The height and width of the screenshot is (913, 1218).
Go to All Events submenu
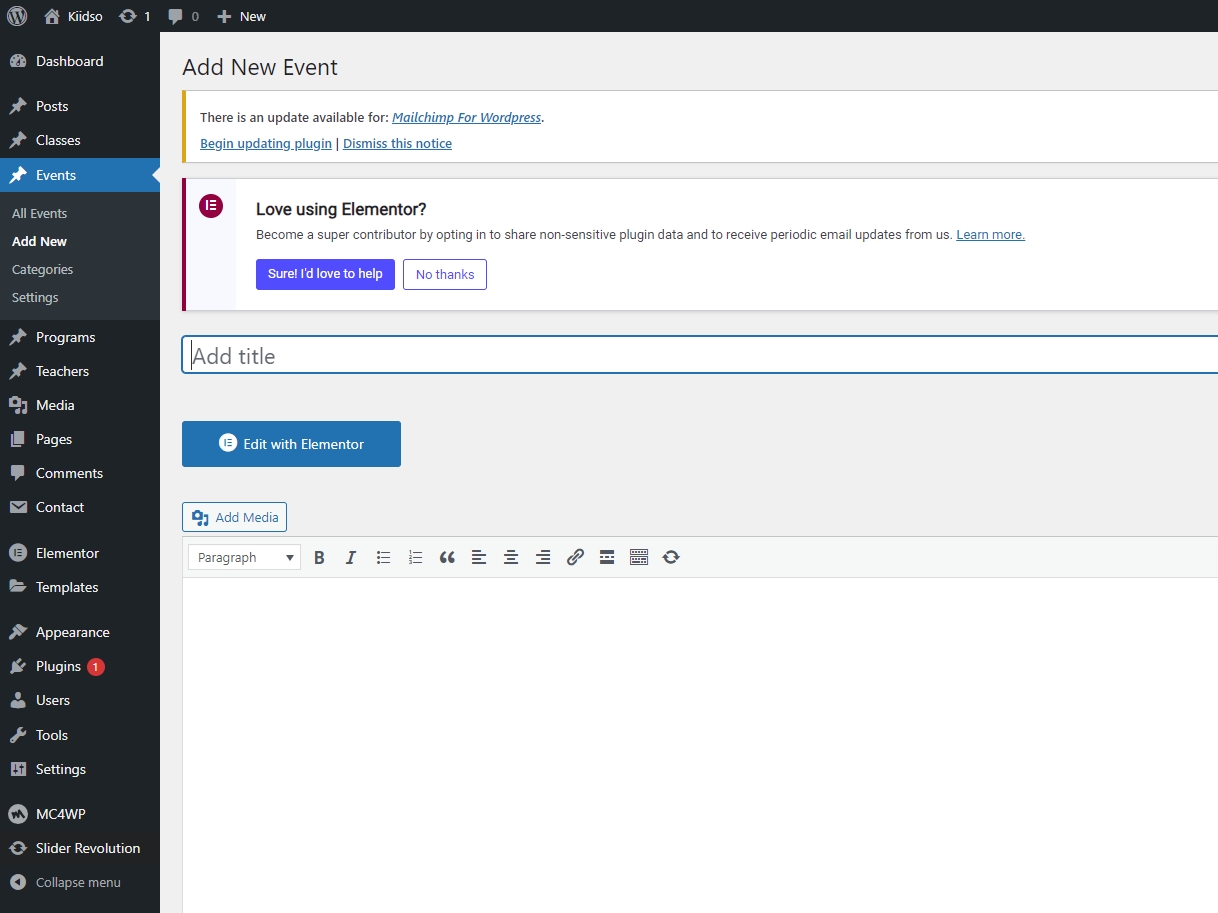(40, 213)
